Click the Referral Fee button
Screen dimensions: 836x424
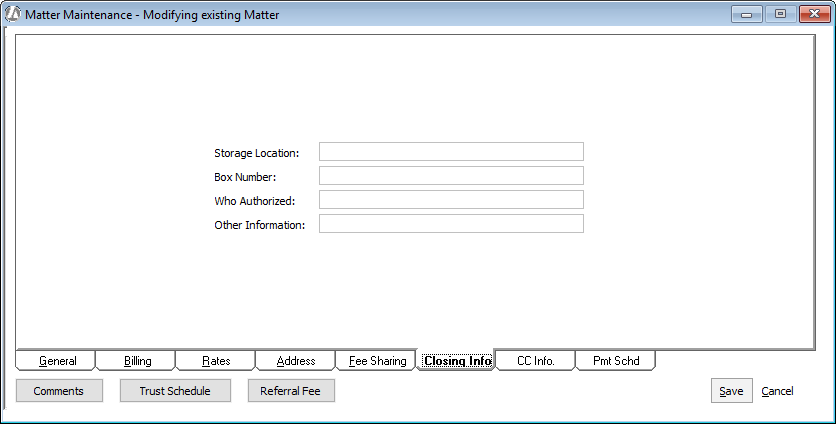click(291, 391)
